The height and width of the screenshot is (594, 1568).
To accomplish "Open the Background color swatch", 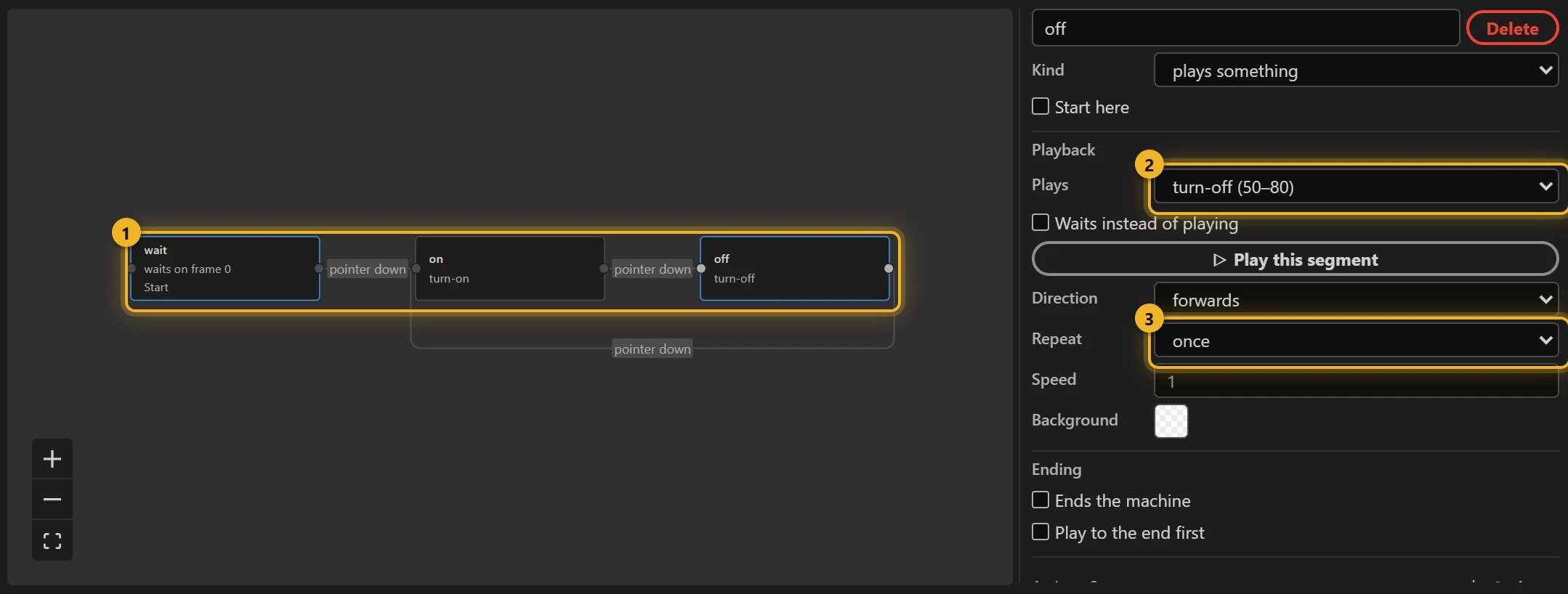I will (x=1171, y=421).
